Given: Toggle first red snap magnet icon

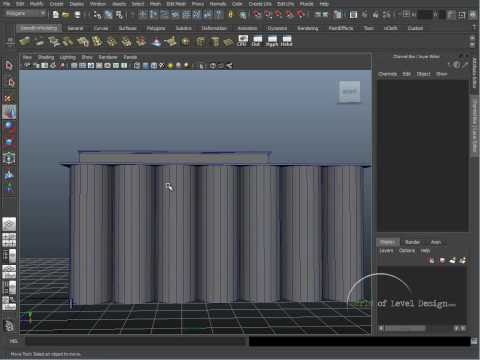Looking at the screenshot, I should tap(256, 14).
